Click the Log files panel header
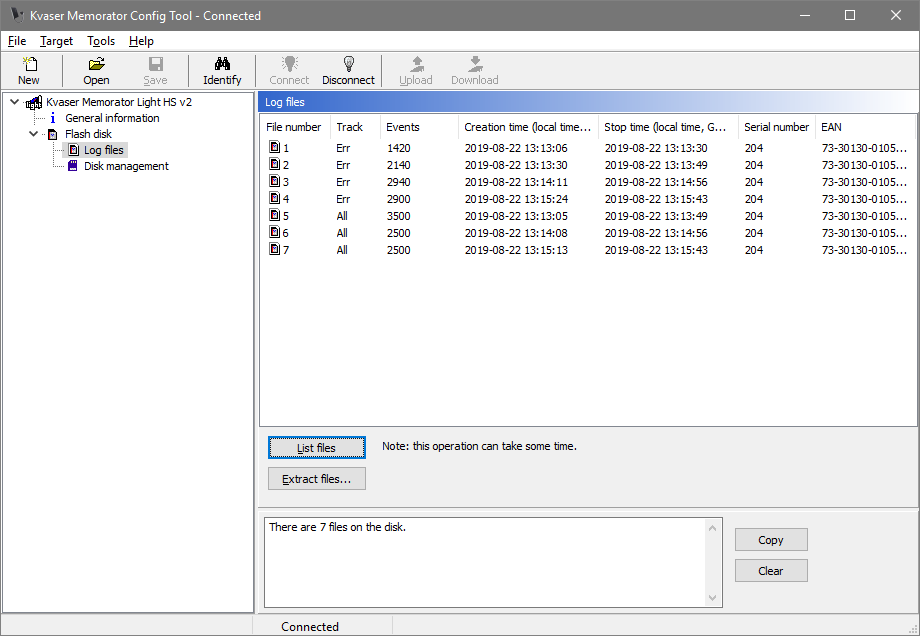The height and width of the screenshot is (636, 920). coord(588,102)
